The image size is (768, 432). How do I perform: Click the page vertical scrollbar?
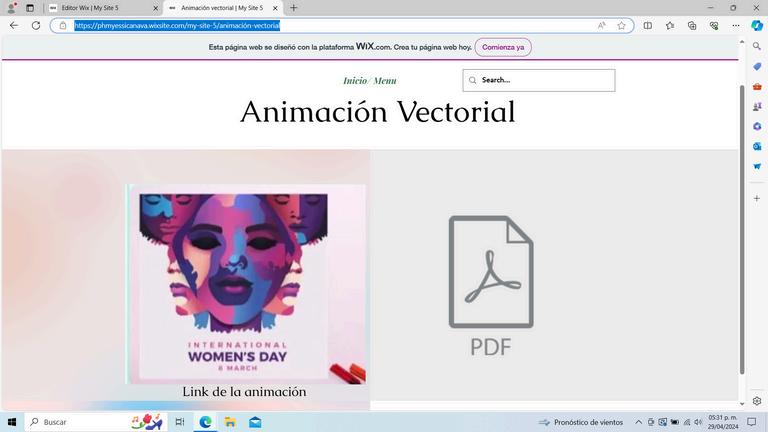[x=742, y=229]
